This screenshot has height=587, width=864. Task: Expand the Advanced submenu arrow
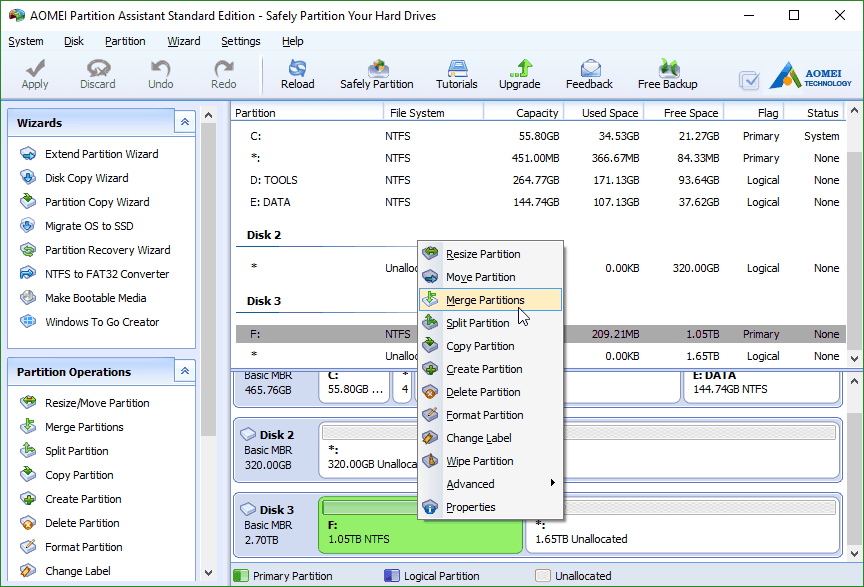(x=552, y=483)
